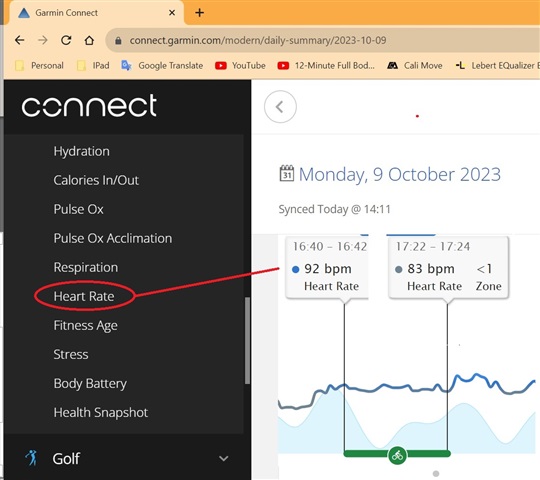The width and height of the screenshot is (540, 480).
Task: Click the padlock site info icon
Action: pos(118,41)
